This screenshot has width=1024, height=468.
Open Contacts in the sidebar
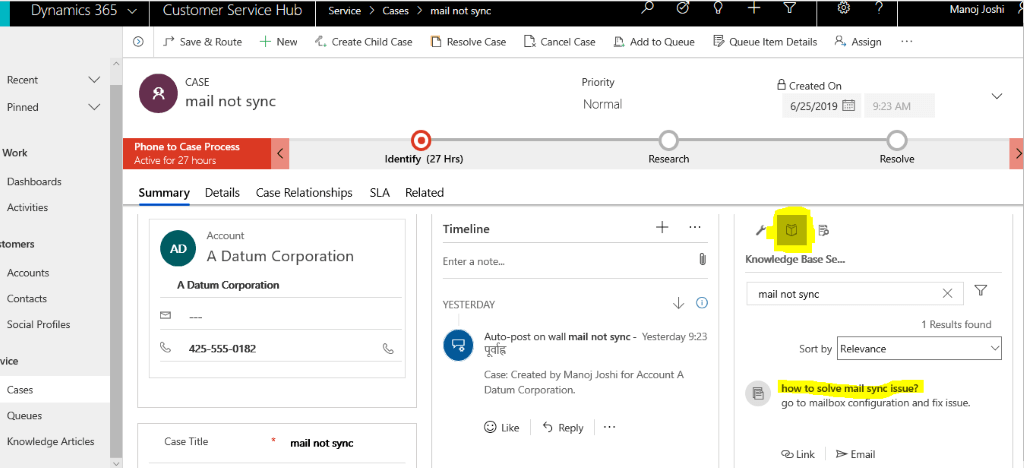click(x=27, y=298)
